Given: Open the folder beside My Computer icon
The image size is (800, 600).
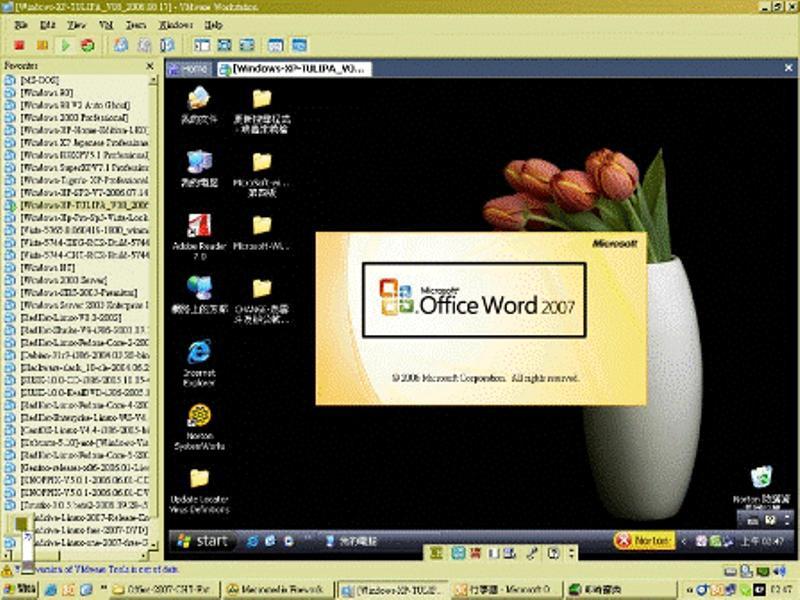Looking at the screenshot, I should coord(262,174).
